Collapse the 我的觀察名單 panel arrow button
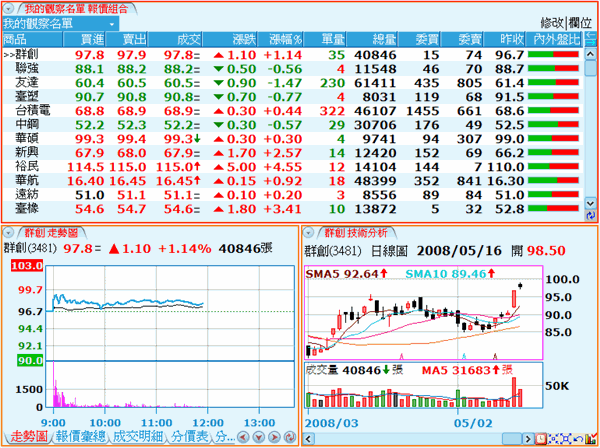The width and height of the screenshot is (600, 448). (9, 7)
